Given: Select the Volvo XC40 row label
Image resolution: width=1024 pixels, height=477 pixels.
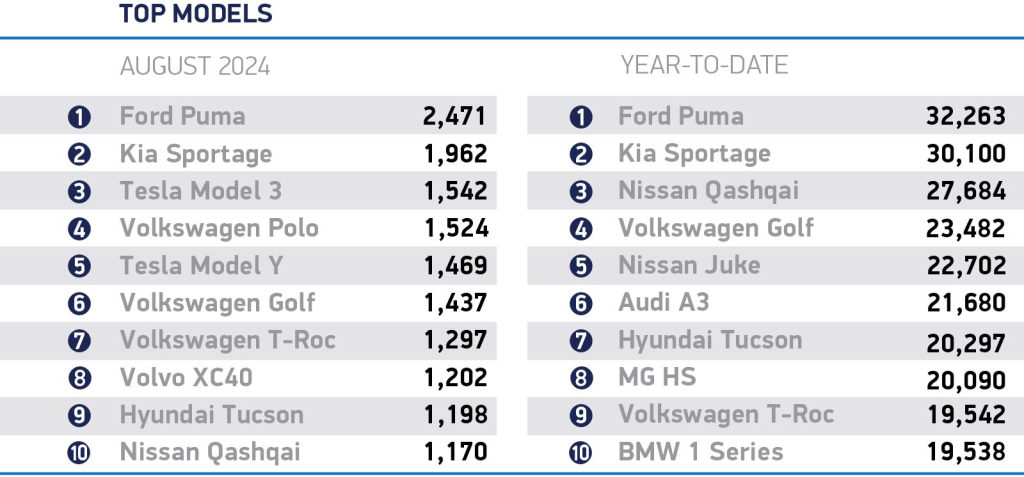Looking at the screenshot, I should (x=186, y=378).
